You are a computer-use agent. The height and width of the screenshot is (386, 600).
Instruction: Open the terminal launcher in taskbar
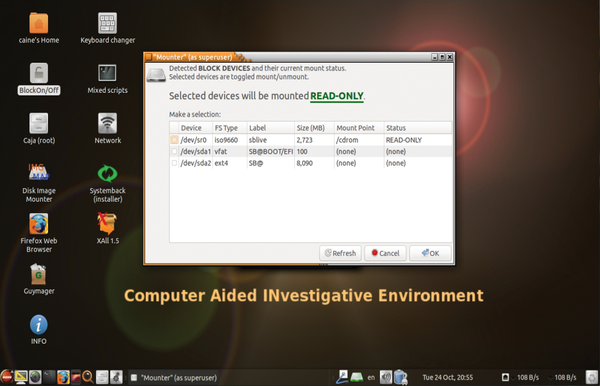click(x=49, y=377)
